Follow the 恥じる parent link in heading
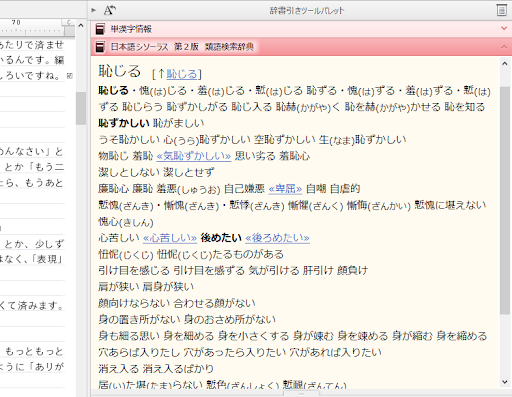 tap(182, 74)
